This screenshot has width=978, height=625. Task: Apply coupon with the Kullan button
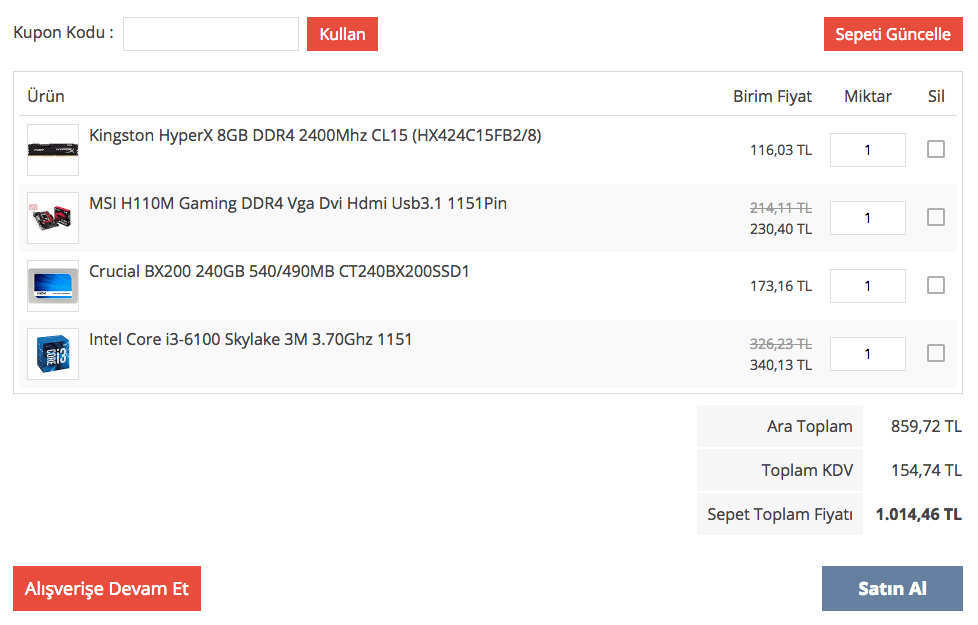pos(342,34)
